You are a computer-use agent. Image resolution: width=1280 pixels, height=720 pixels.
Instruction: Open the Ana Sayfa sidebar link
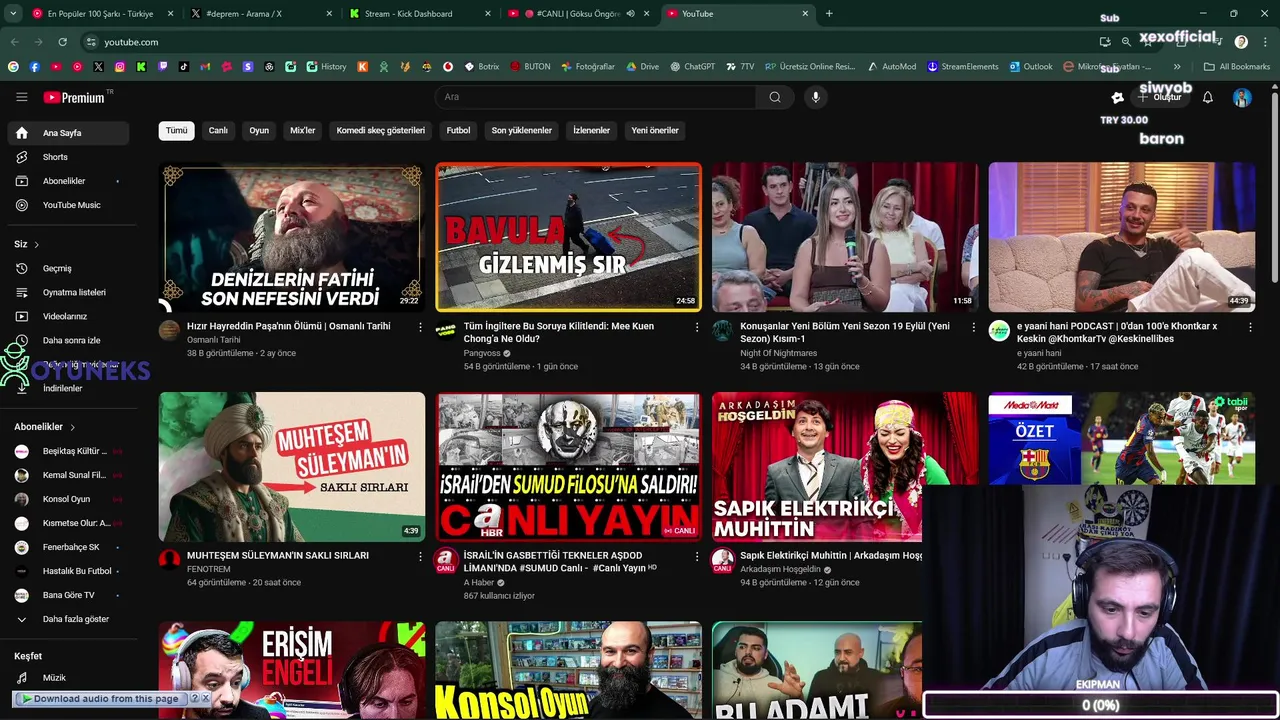(68, 133)
